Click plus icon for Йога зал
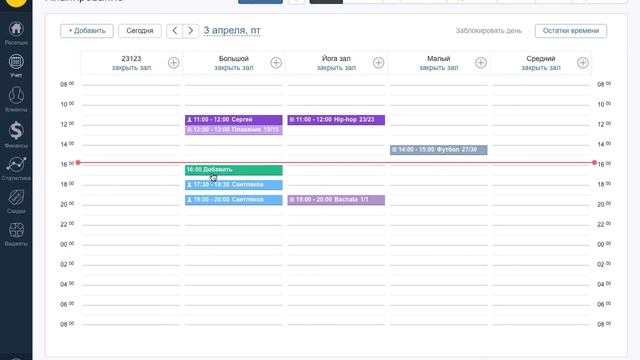 point(378,63)
